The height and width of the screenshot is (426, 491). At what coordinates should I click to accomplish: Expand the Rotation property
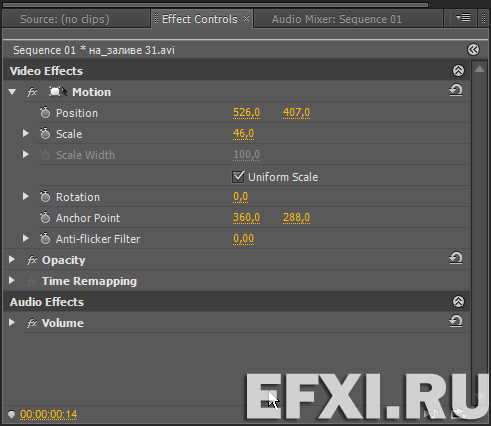pos(25,197)
